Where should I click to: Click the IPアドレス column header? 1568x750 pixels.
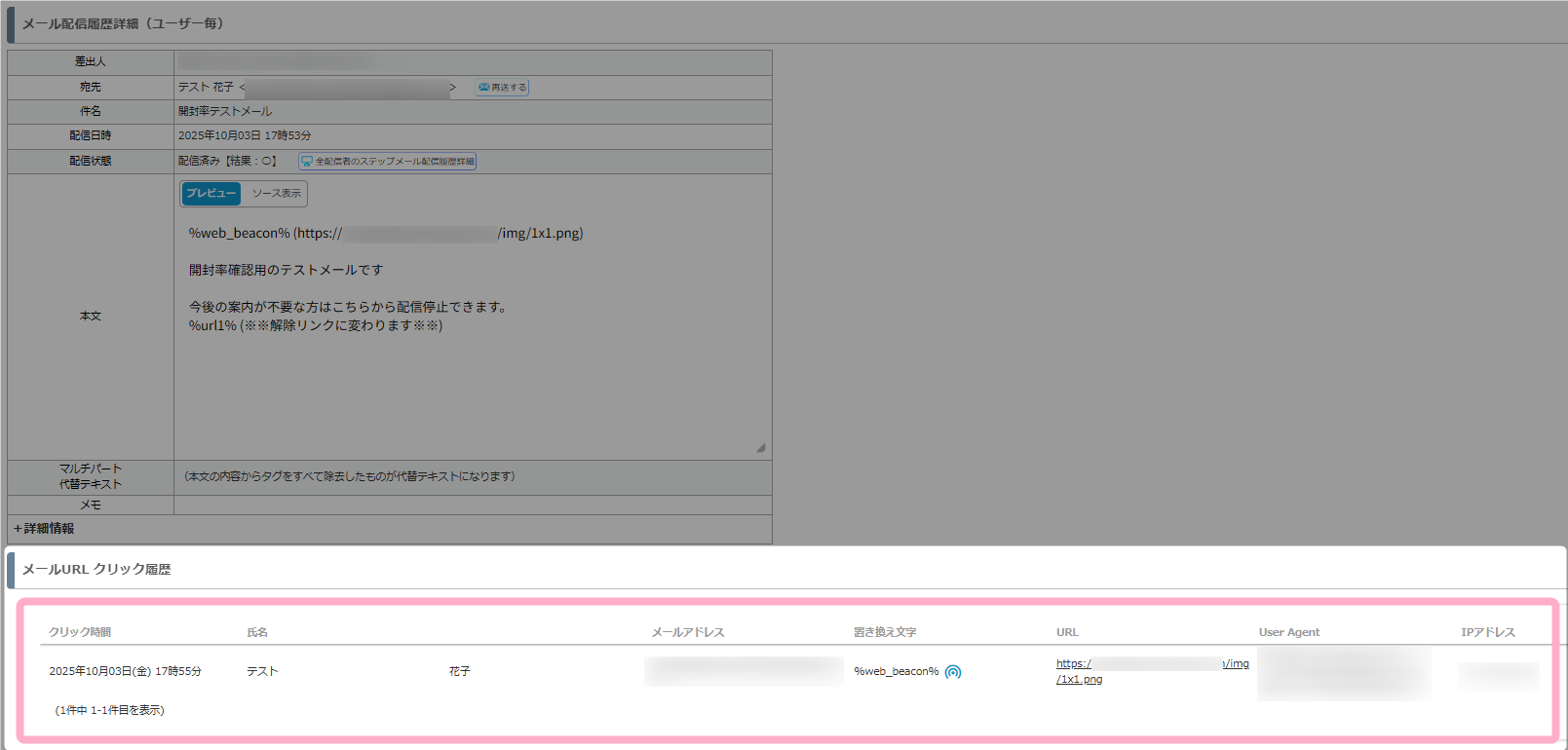pyautogui.click(x=1487, y=632)
